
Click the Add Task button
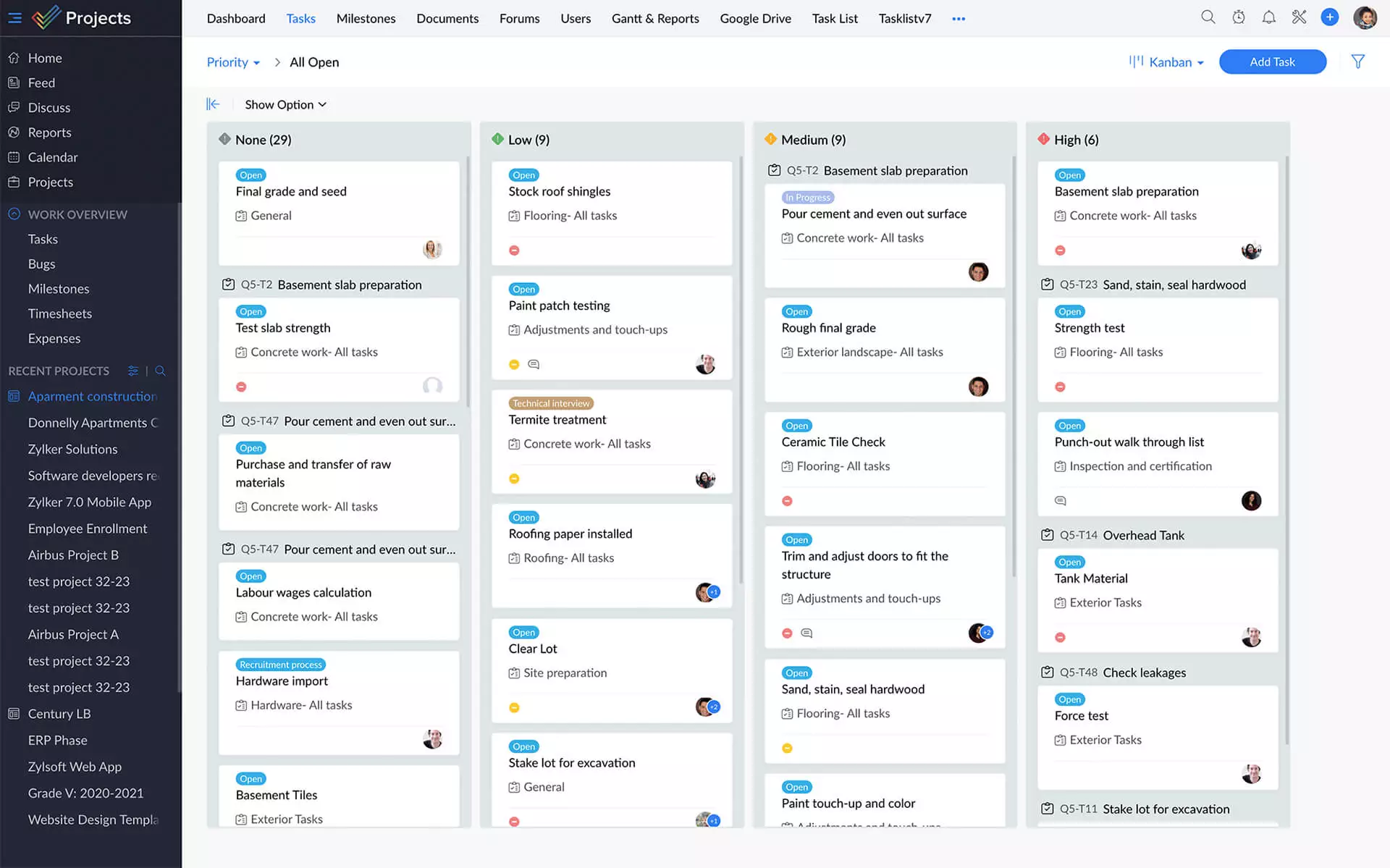coord(1272,62)
